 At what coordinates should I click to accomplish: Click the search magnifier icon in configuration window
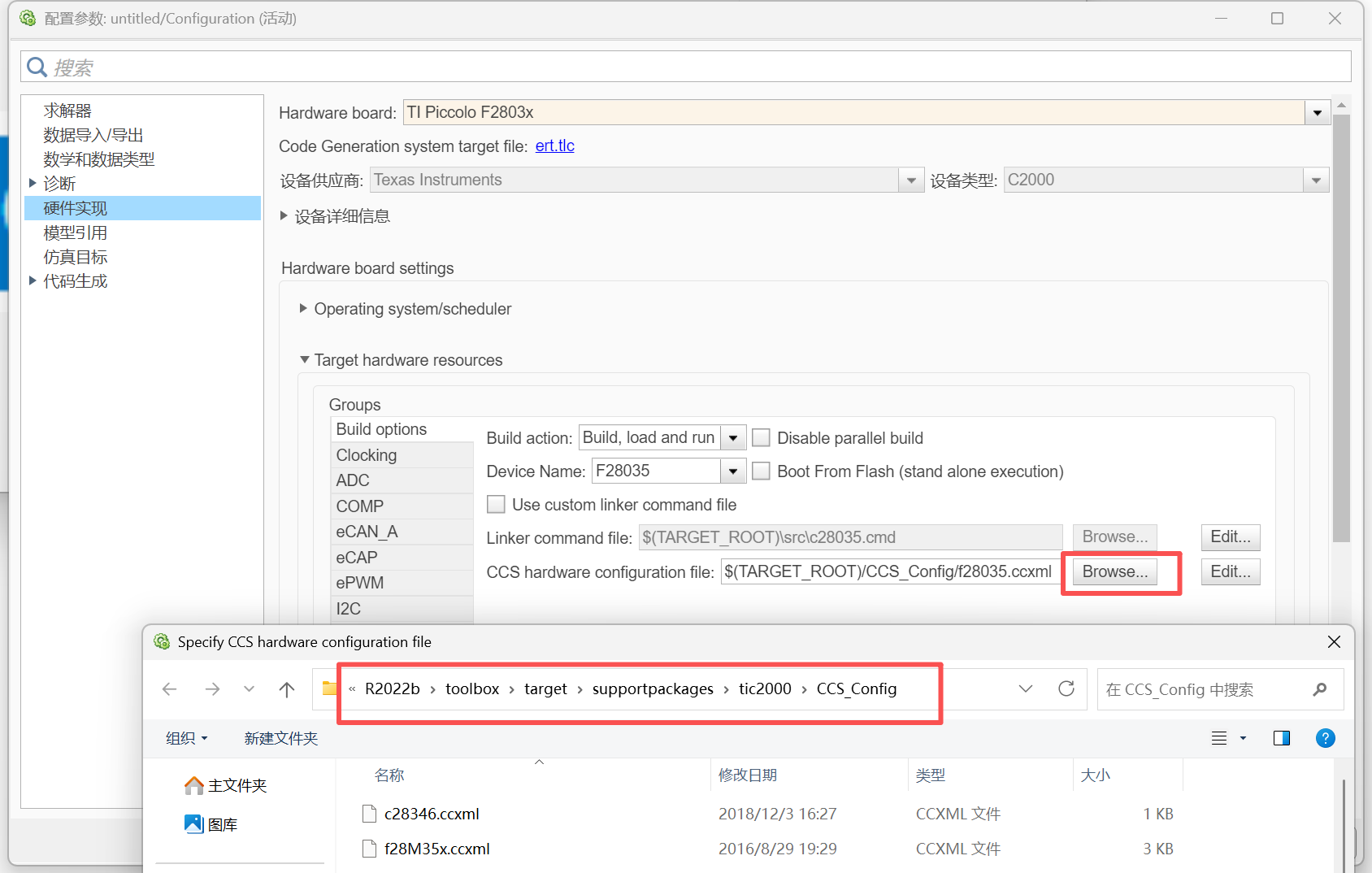[37, 67]
